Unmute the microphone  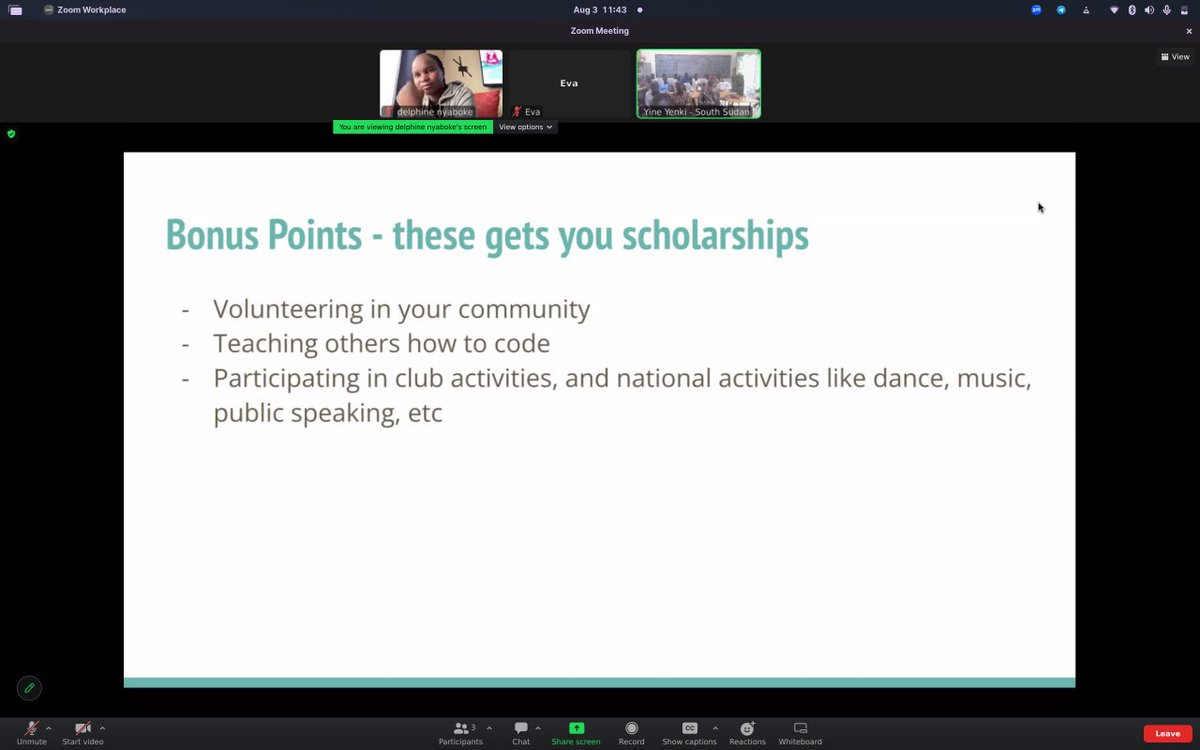click(31, 733)
